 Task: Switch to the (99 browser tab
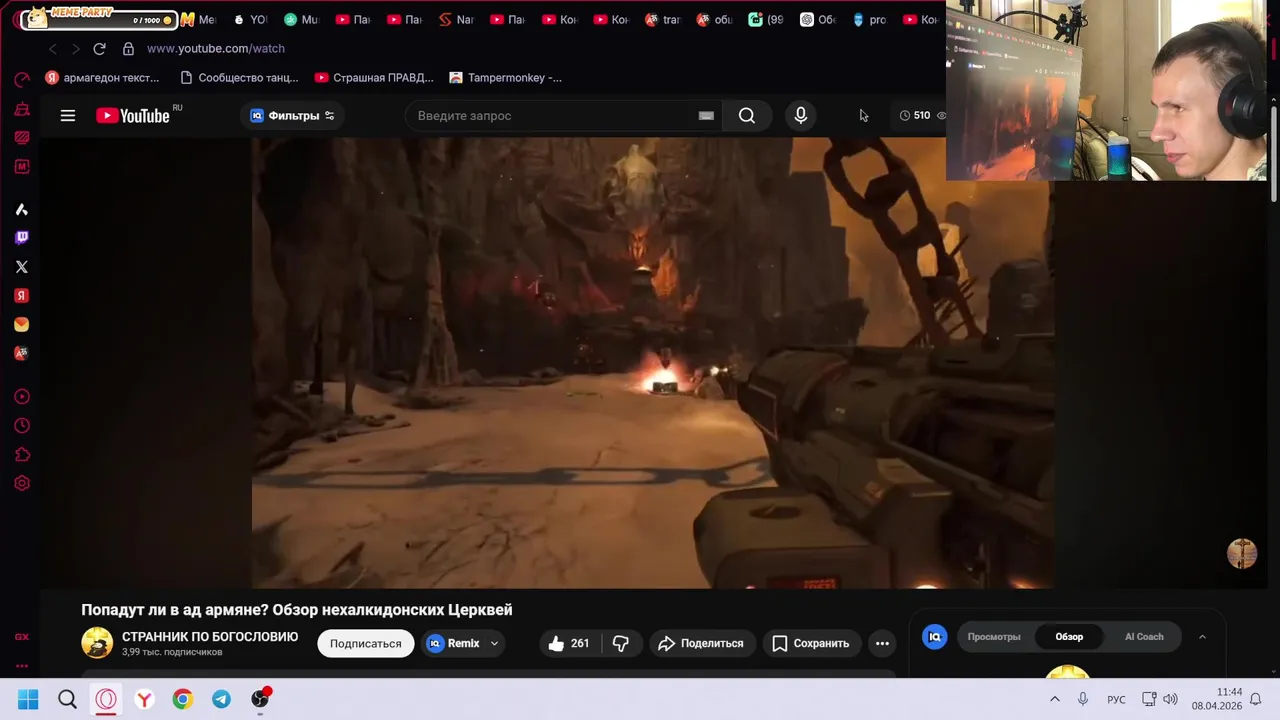click(766, 20)
